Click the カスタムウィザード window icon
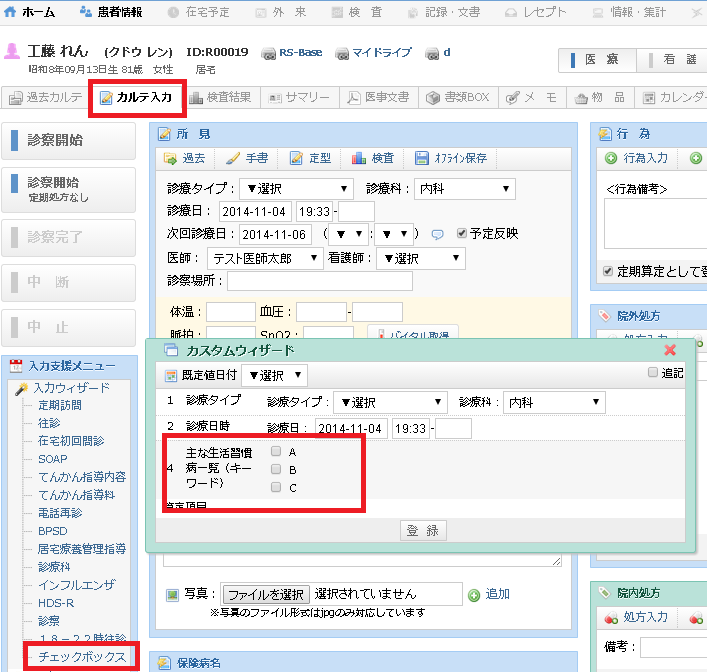The width and height of the screenshot is (707, 672). pyautogui.click(x=171, y=350)
